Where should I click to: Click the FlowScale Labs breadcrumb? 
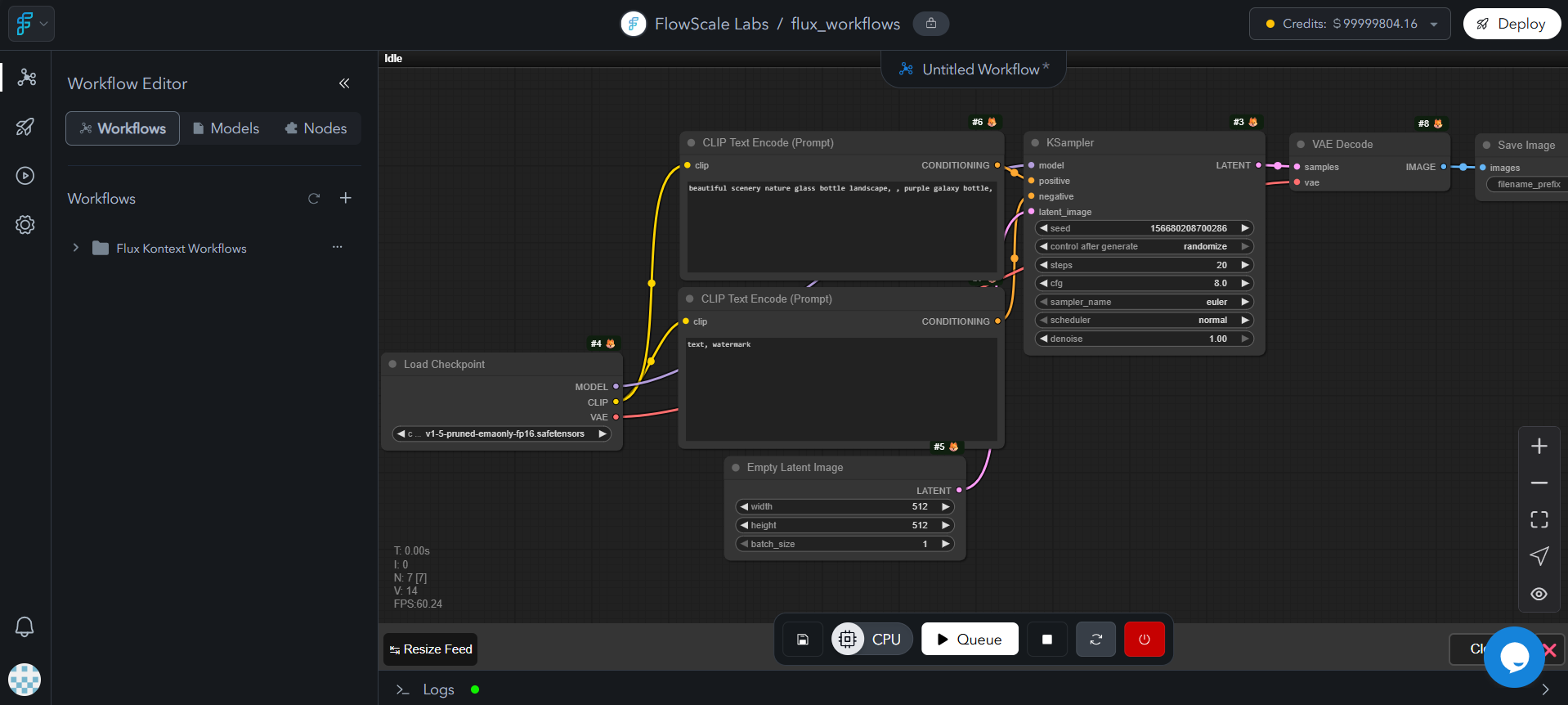[x=711, y=24]
